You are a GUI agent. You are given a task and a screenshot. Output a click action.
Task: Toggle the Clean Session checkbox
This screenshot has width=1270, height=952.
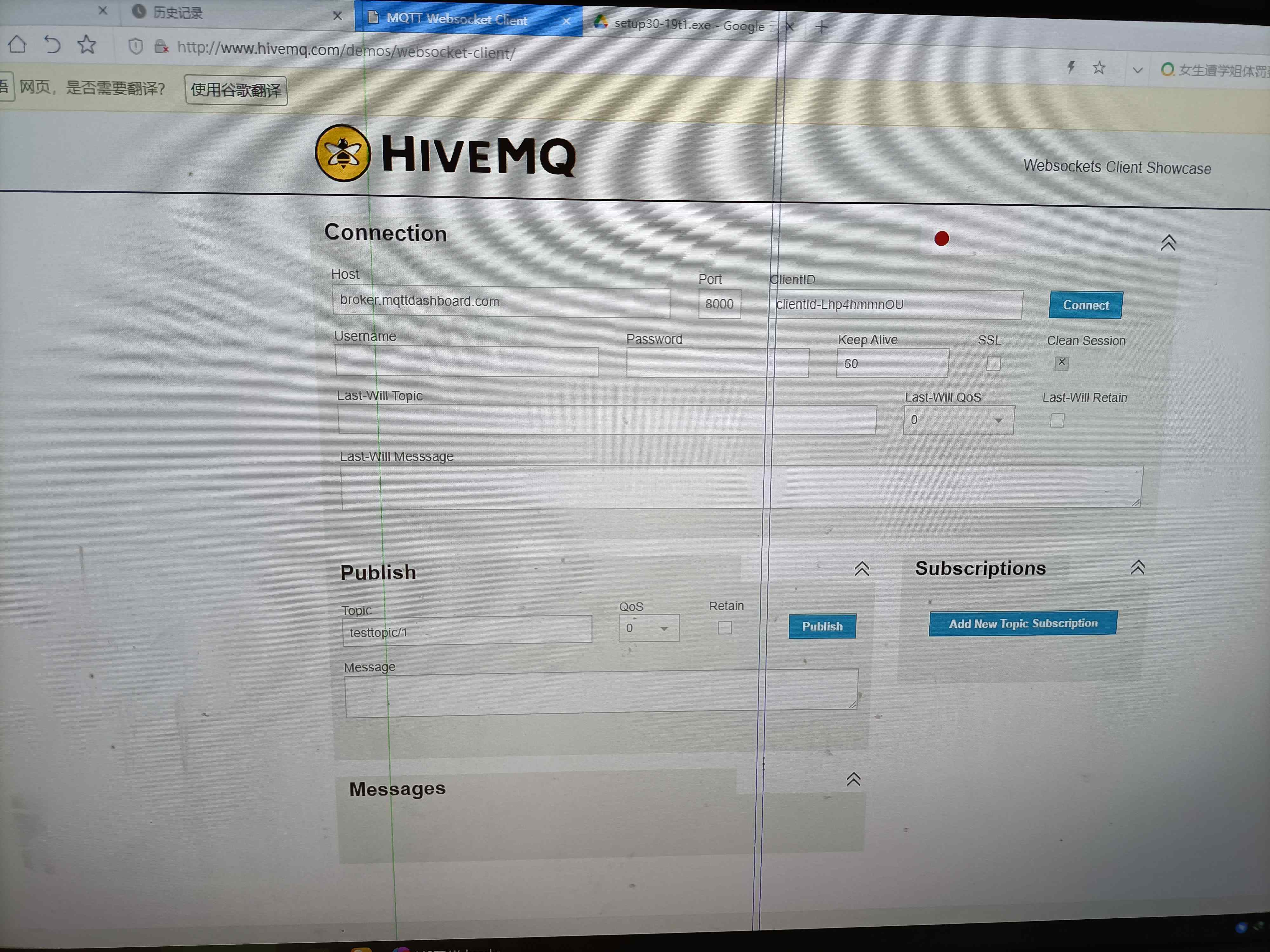coord(1062,363)
